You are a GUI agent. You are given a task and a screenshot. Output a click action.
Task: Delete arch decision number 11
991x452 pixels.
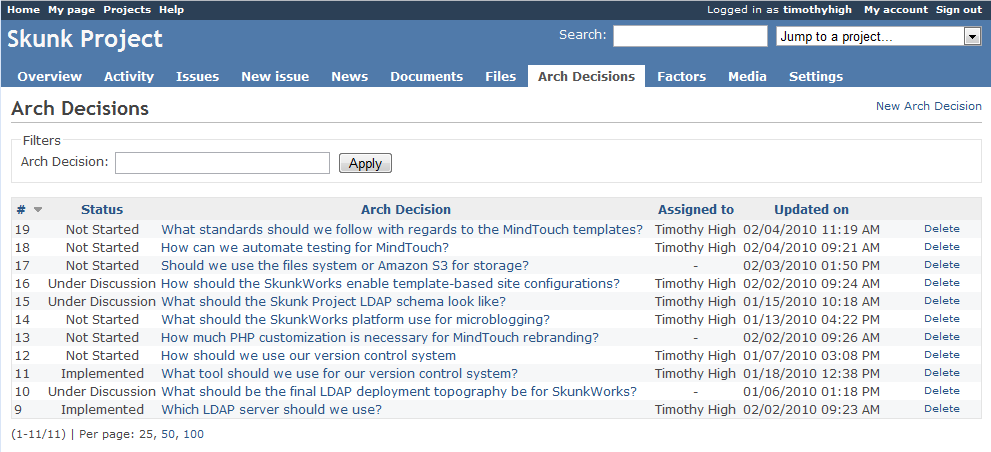click(942, 373)
